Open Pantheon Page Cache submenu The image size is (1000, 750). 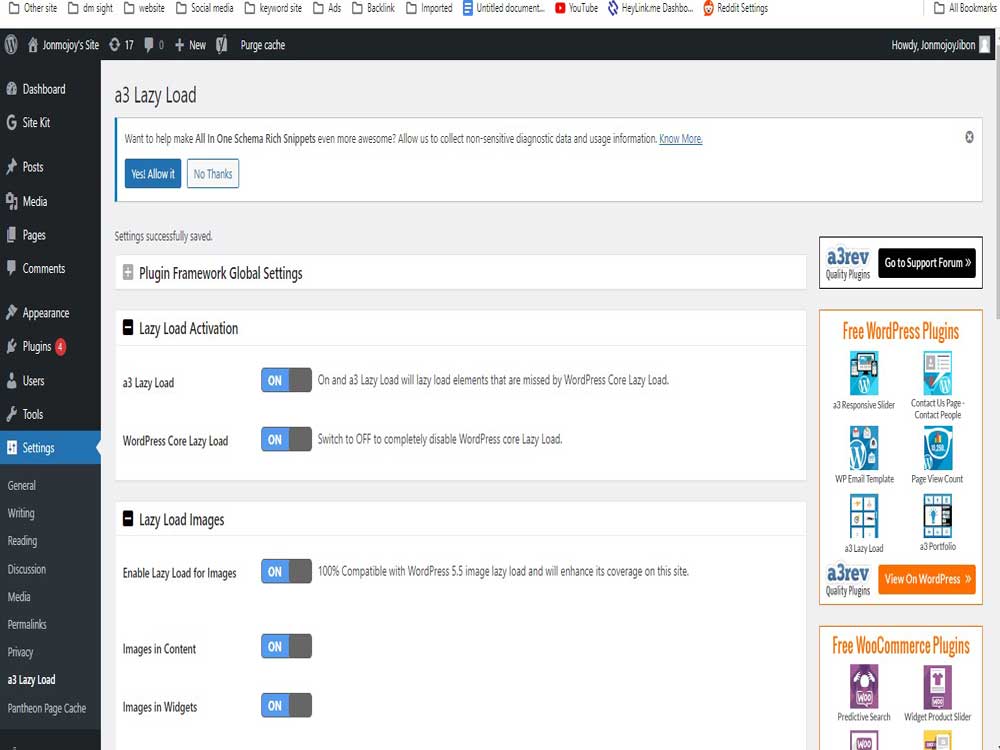click(47, 708)
